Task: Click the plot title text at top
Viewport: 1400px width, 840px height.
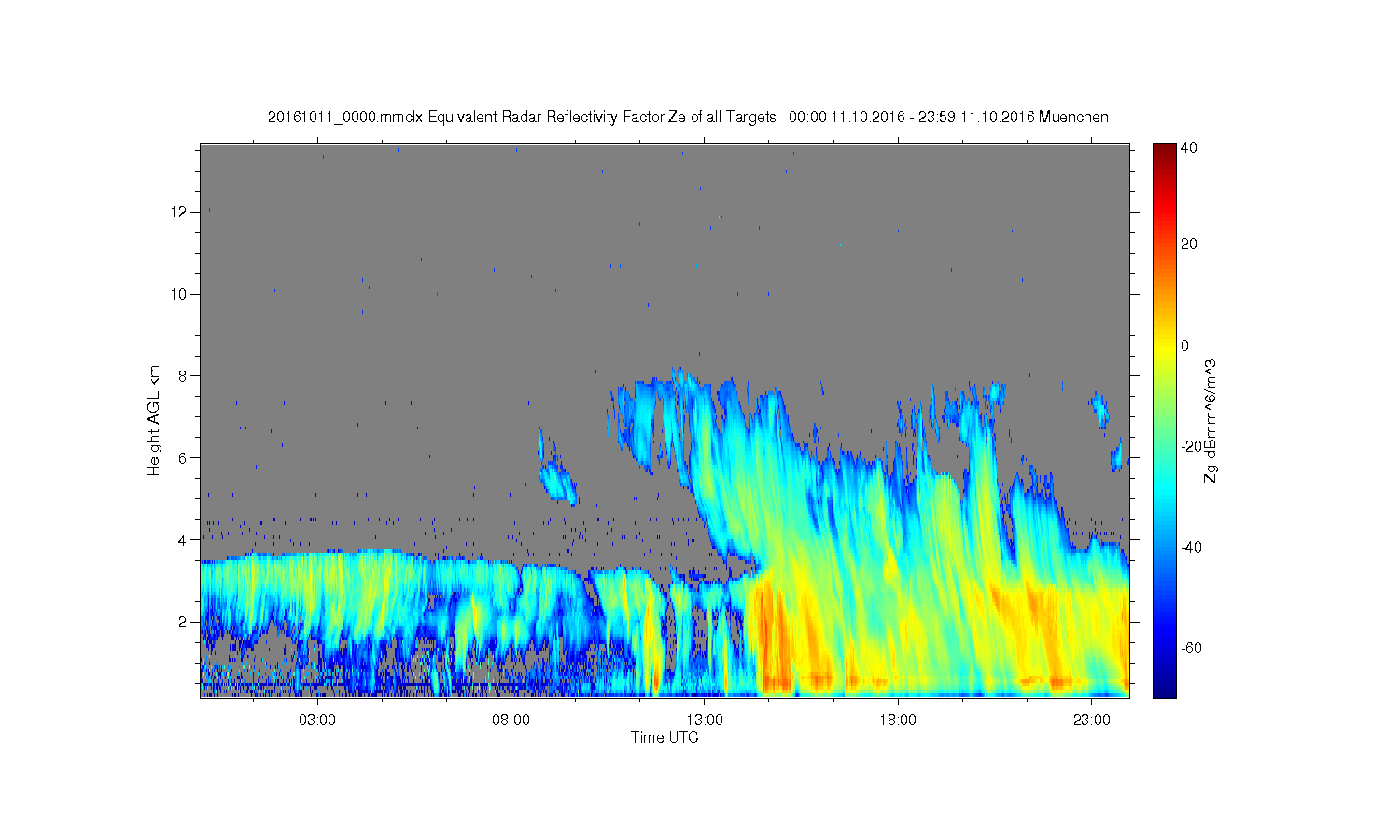Action: click(x=688, y=118)
